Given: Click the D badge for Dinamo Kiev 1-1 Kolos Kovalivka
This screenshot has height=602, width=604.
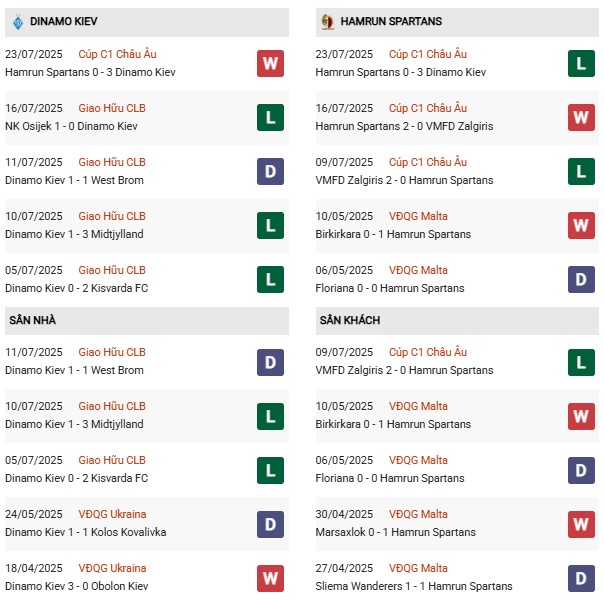Looking at the screenshot, I should (x=268, y=524).
